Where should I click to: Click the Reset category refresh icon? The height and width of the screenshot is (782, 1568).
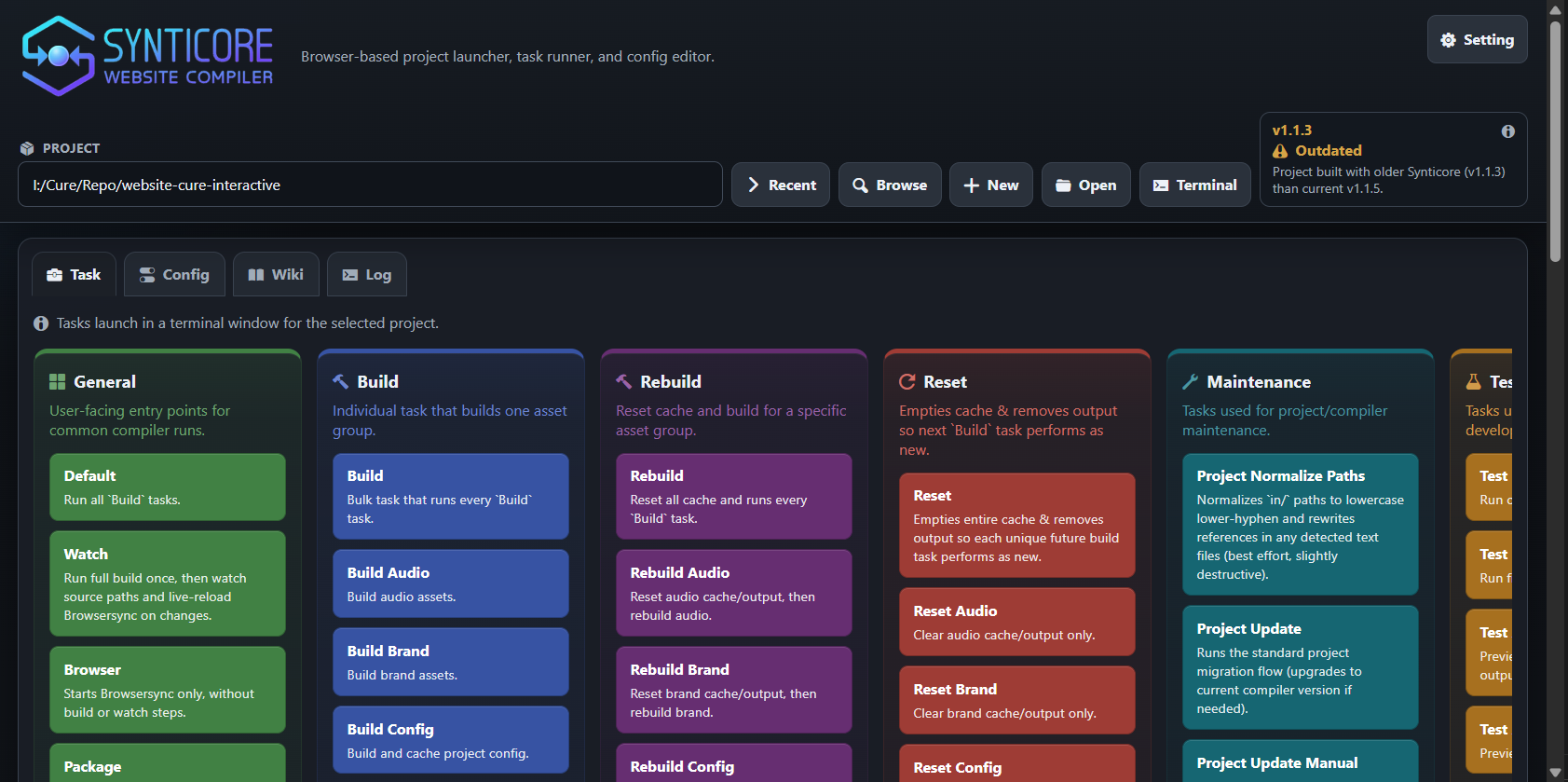907,382
